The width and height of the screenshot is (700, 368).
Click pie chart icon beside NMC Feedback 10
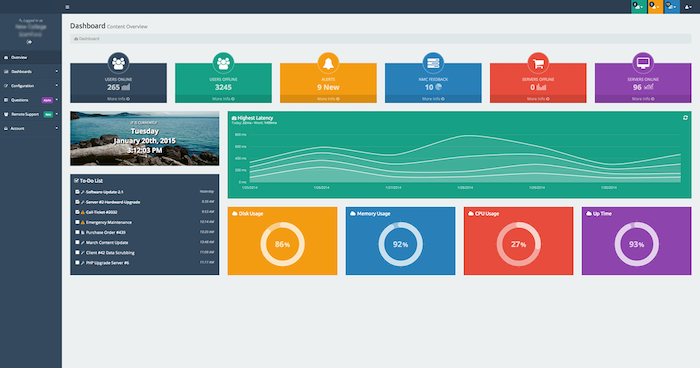[x=438, y=87]
